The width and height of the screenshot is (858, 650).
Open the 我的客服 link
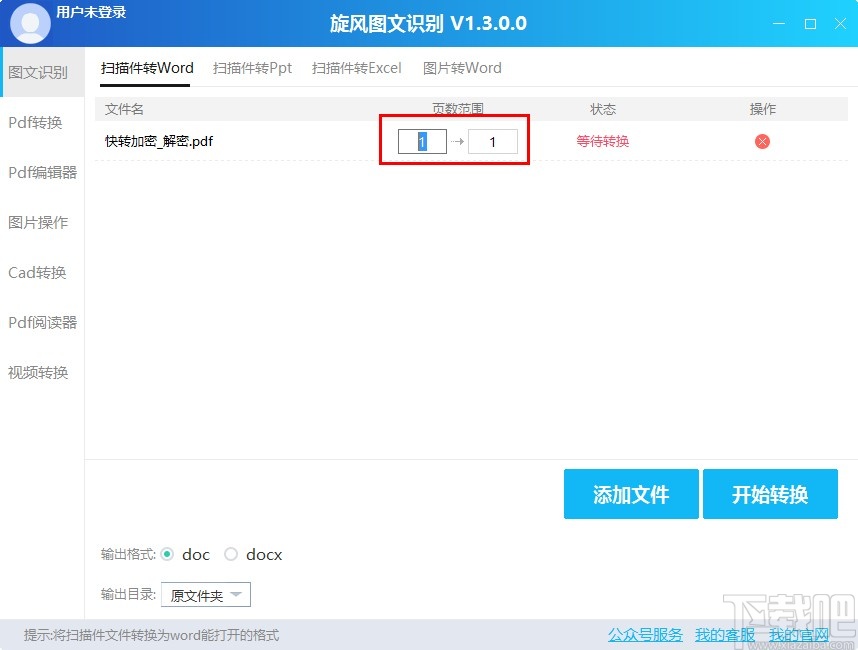coord(724,634)
